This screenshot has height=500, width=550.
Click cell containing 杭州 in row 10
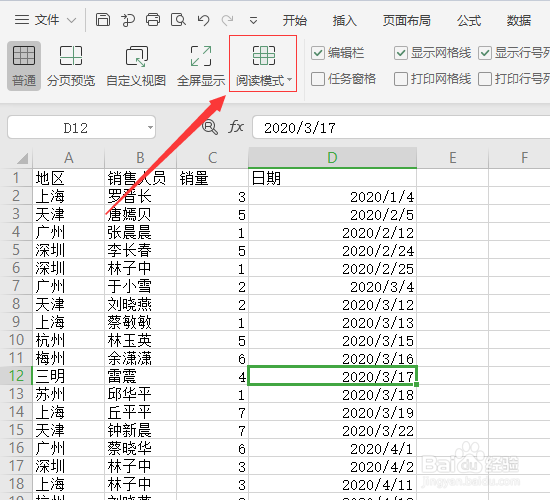[69, 340]
